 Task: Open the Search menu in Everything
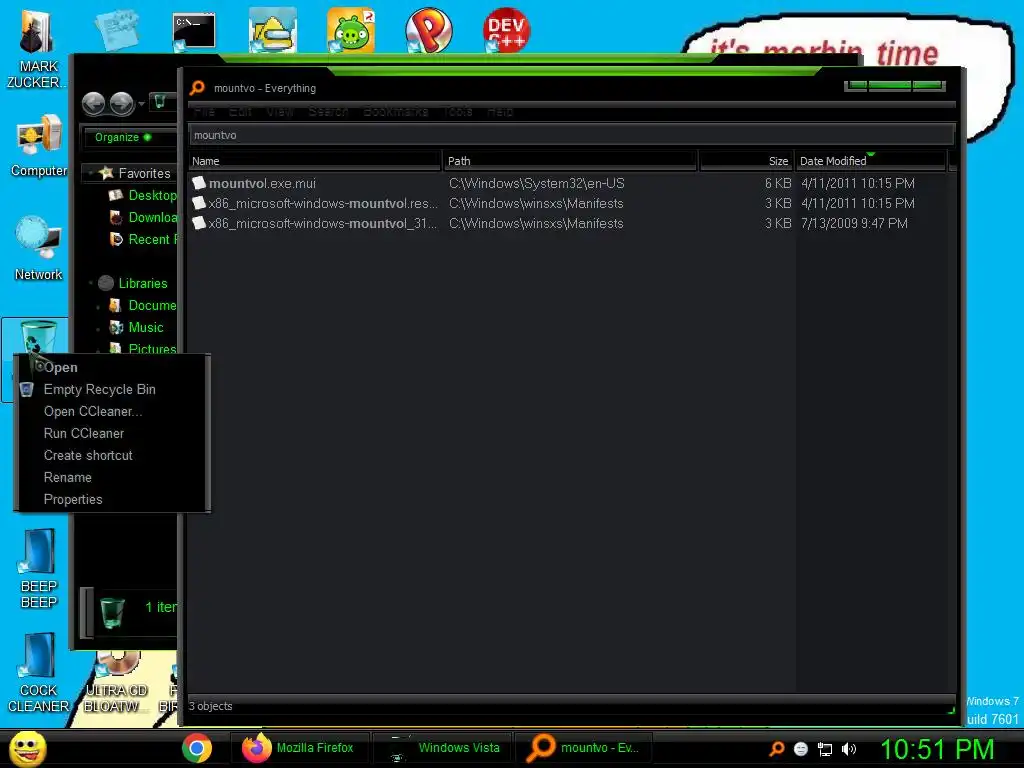pos(328,112)
